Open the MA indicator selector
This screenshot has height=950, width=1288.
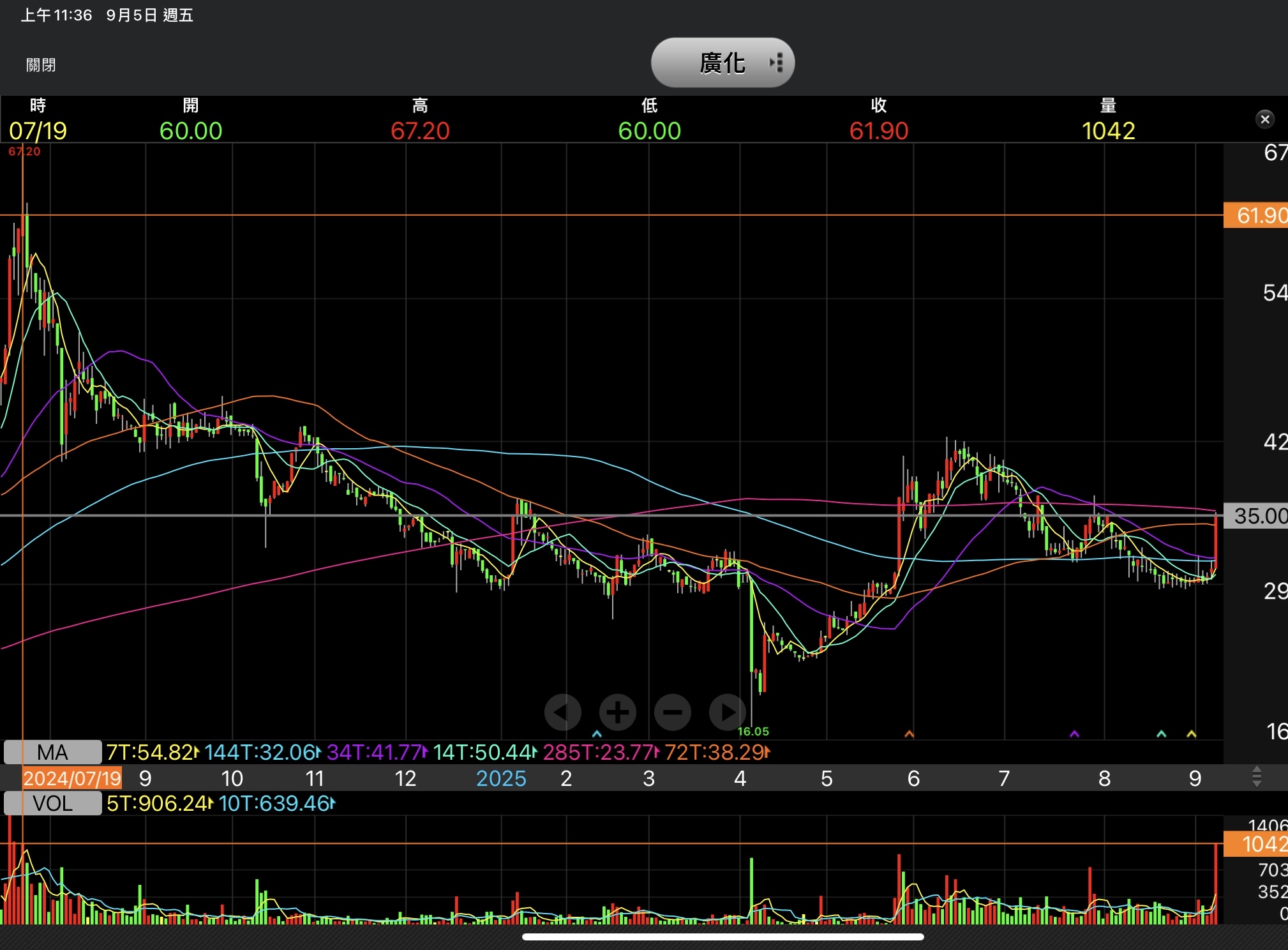(x=52, y=752)
